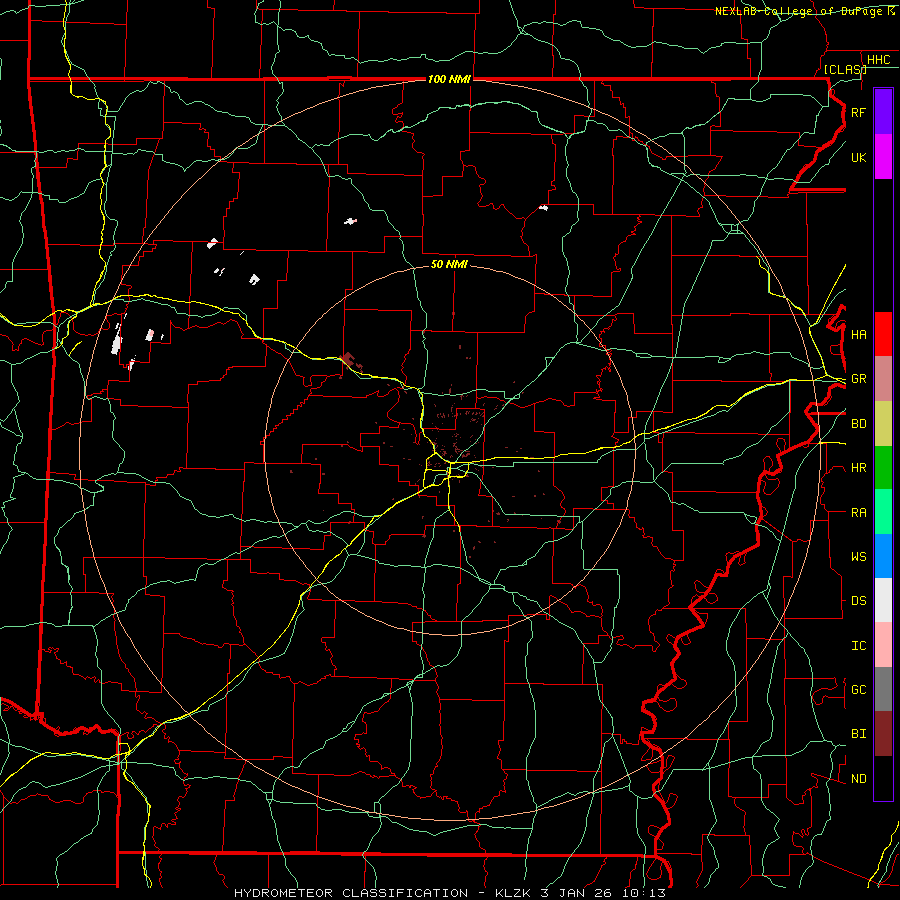Image resolution: width=900 pixels, height=900 pixels.
Task: Click the RA legend label
Action: point(858,513)
